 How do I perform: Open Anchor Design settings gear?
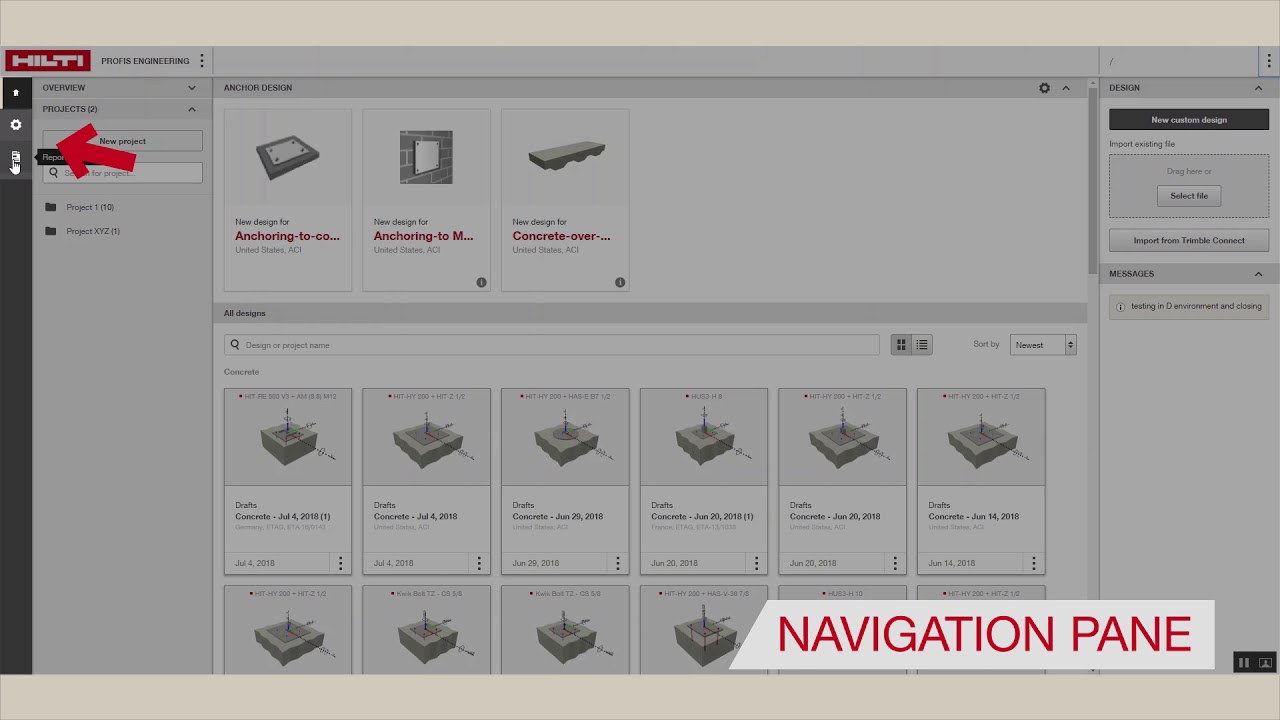(x=1044, y=88)
